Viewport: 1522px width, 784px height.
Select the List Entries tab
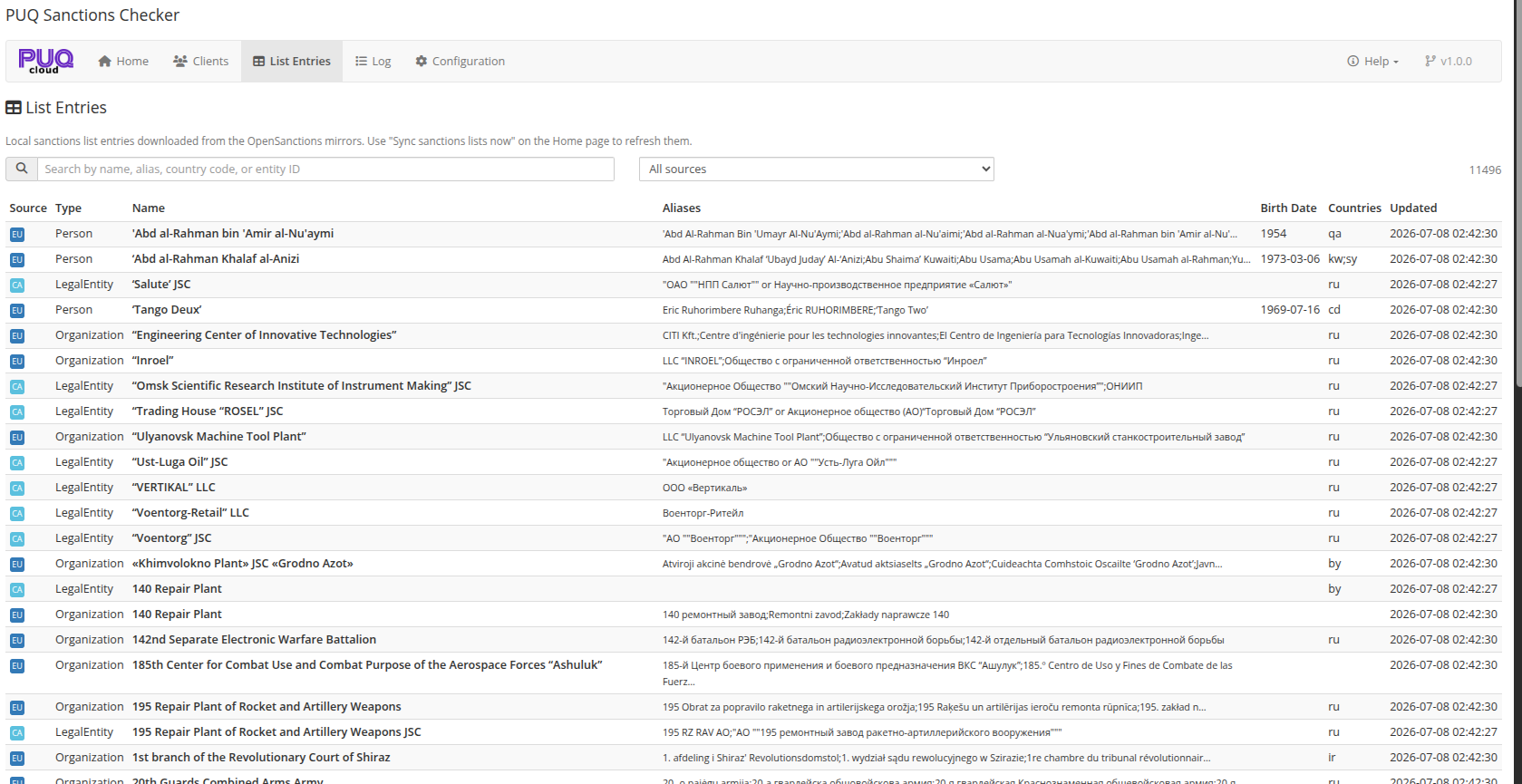(292, 61)
